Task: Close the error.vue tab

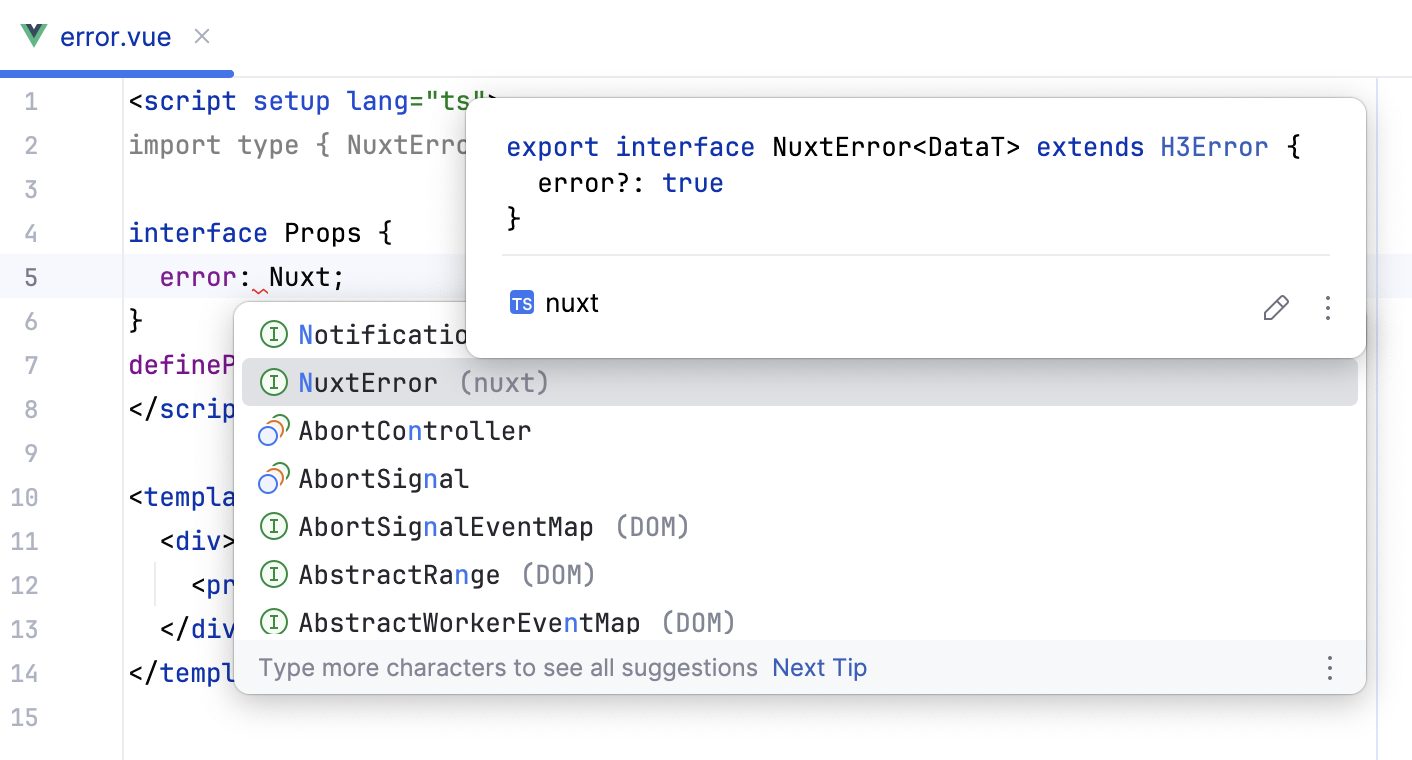Action: click(x=200, y=36)
